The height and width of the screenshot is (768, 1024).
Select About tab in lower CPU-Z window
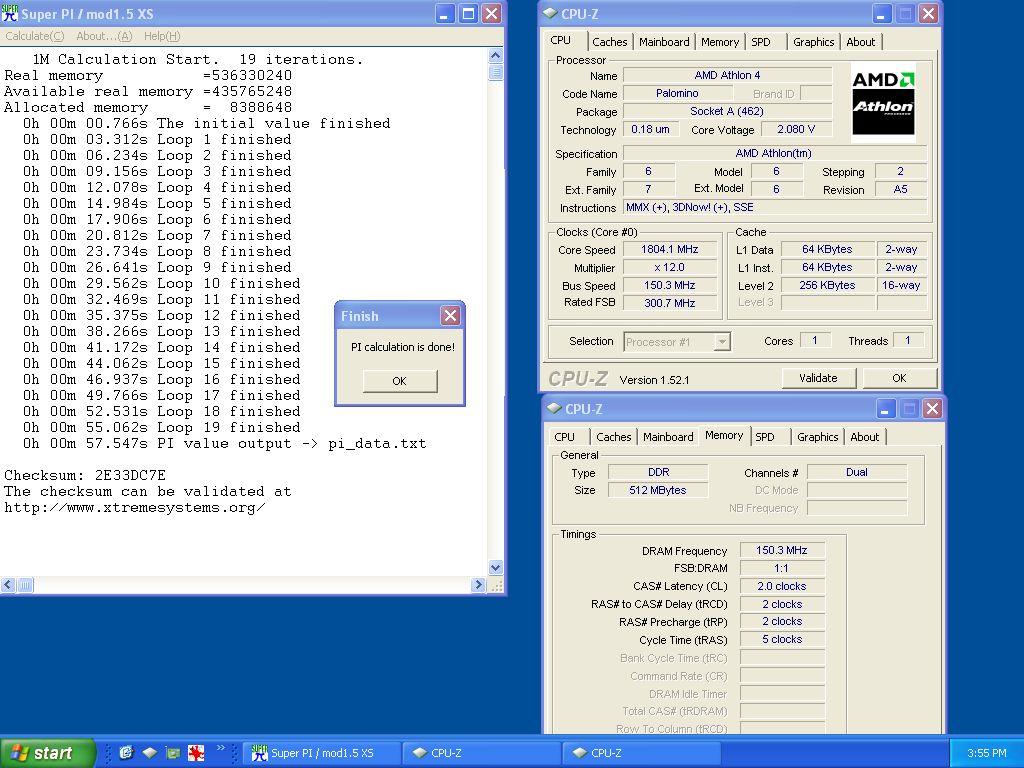[x=865, y=437]
